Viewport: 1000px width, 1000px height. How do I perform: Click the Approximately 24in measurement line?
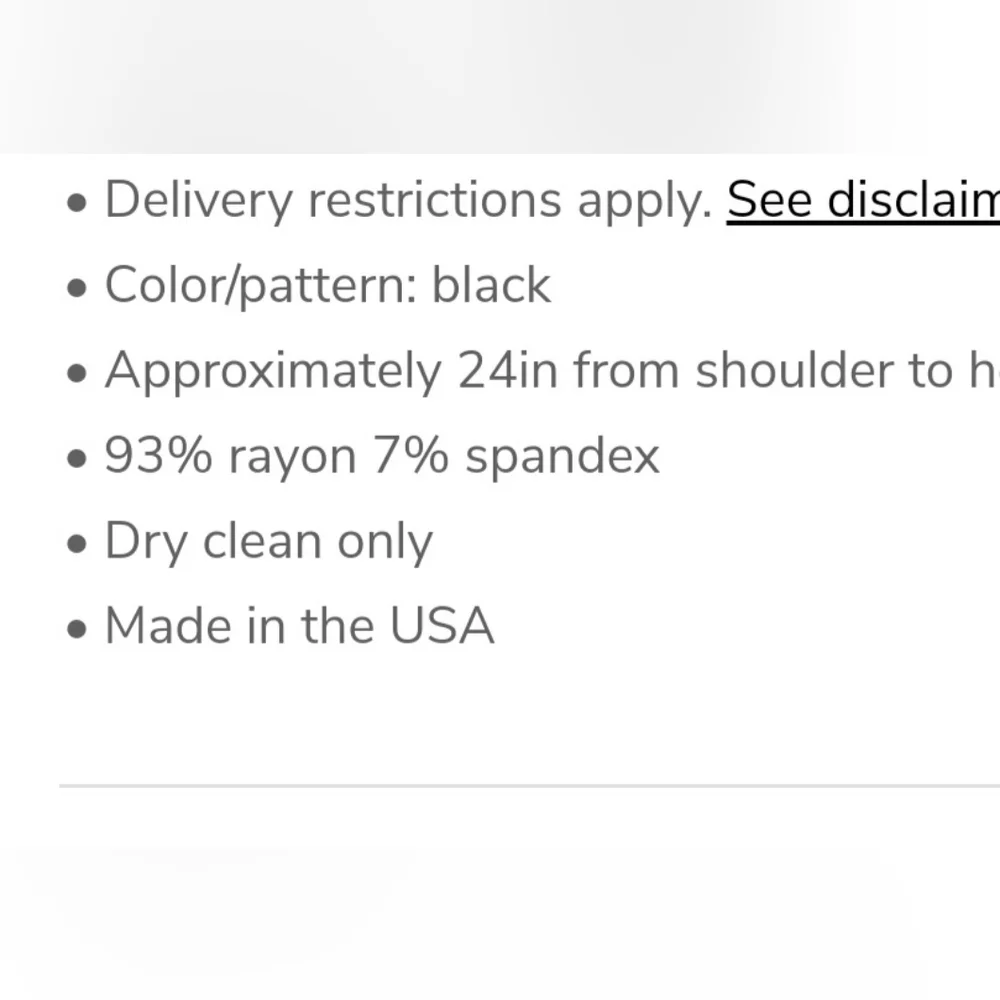pyautogui.click(x=550, y=371)
